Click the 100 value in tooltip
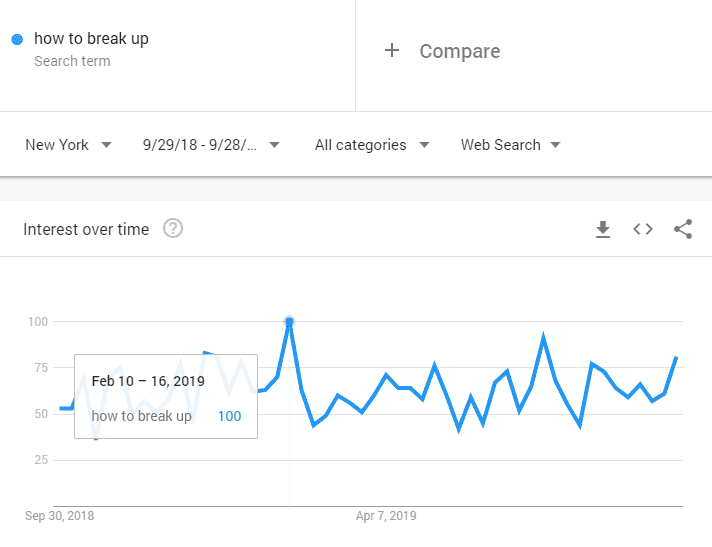 point(229,416)
